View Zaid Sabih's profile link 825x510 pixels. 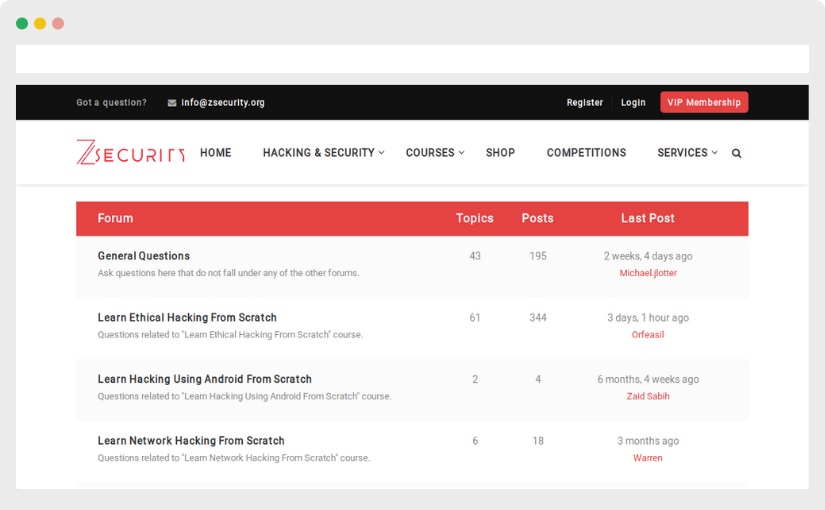point(648,396)
